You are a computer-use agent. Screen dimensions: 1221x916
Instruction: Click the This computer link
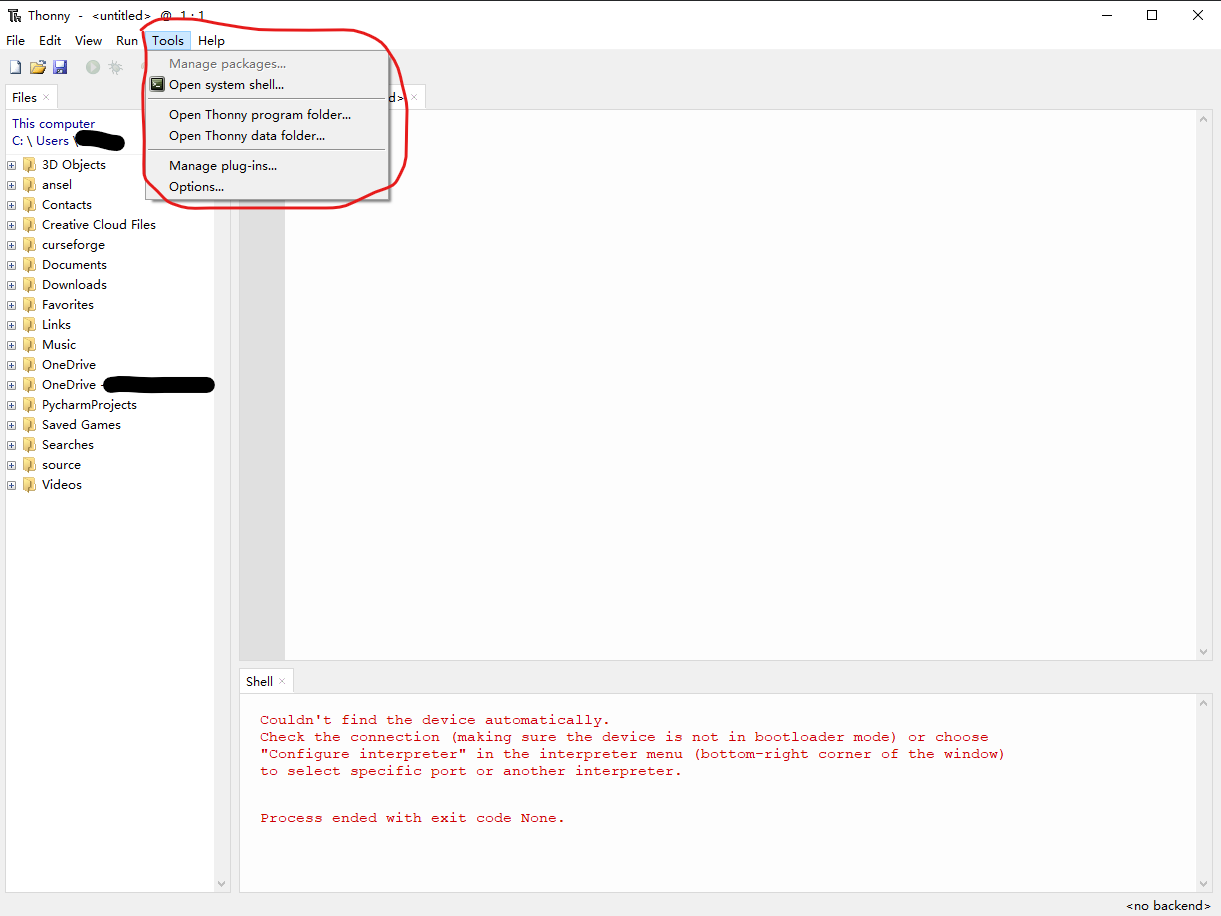click(52, 123)
